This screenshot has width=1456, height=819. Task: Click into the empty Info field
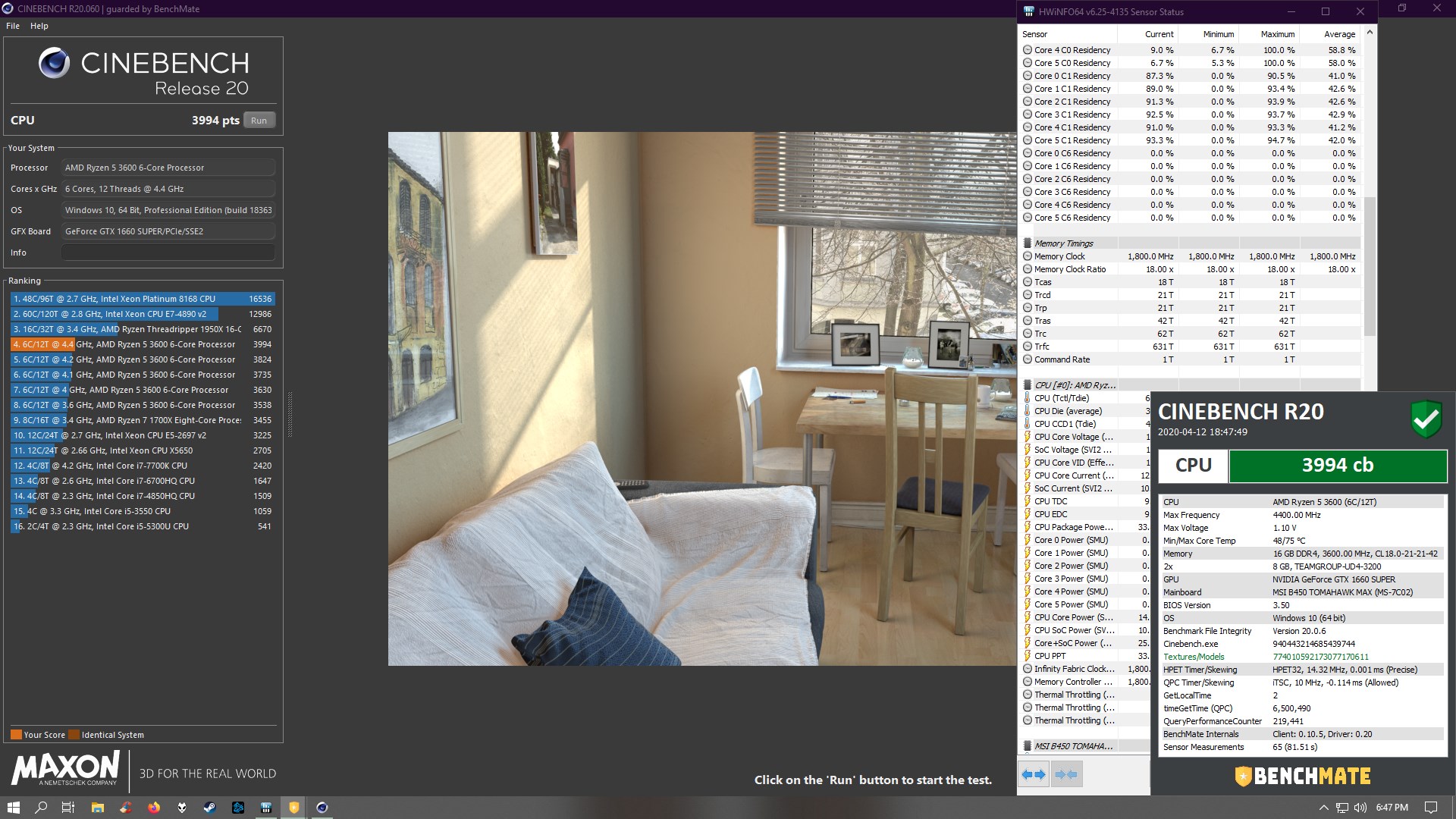coord(168,253)
